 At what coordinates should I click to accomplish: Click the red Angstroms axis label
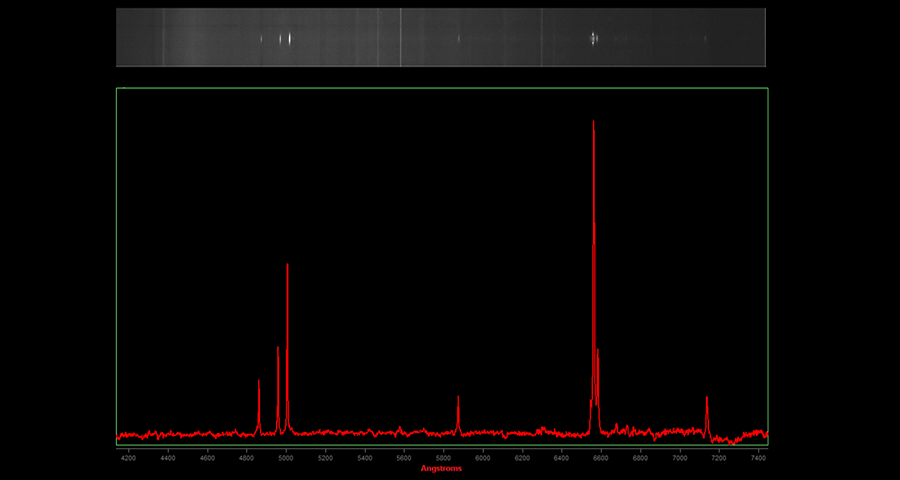click(x=441, y=468)
